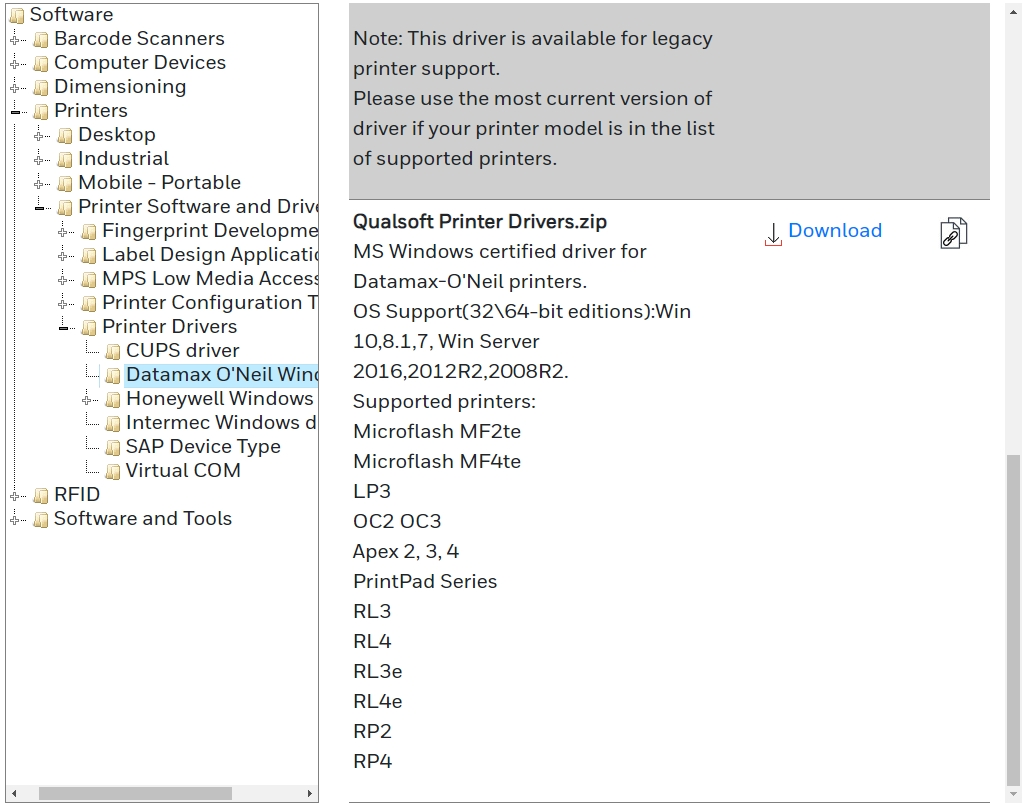This screenshot has height=804, width=1024.
Task: Click the red download arrow icon
Action: tap(773, 234)
